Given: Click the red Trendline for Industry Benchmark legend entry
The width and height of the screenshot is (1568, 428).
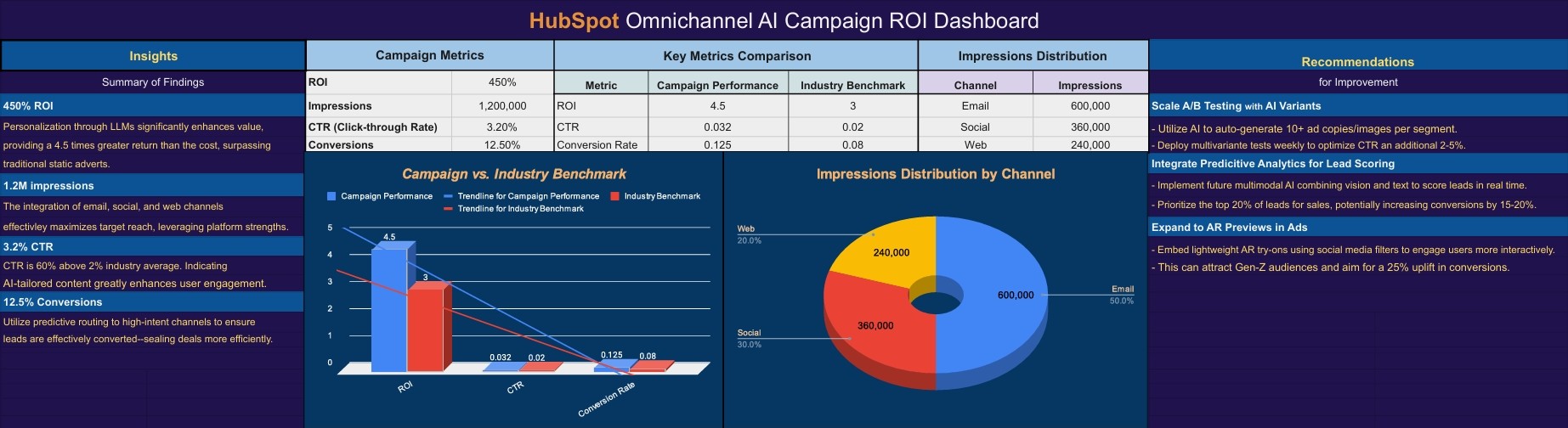Looking at the screenshot, I should click(514, 208).
